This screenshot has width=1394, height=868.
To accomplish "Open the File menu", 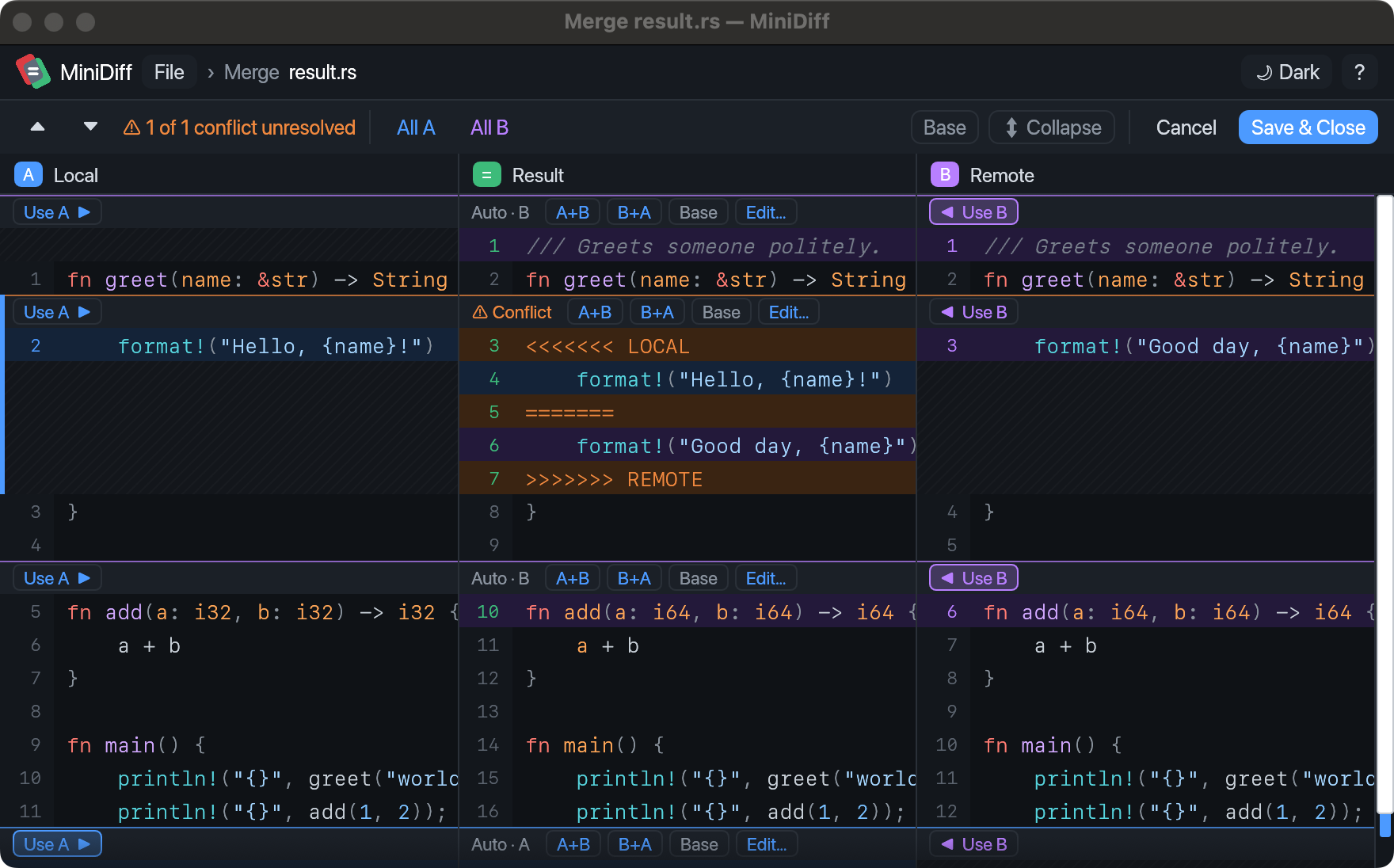I will click(169, 72).
